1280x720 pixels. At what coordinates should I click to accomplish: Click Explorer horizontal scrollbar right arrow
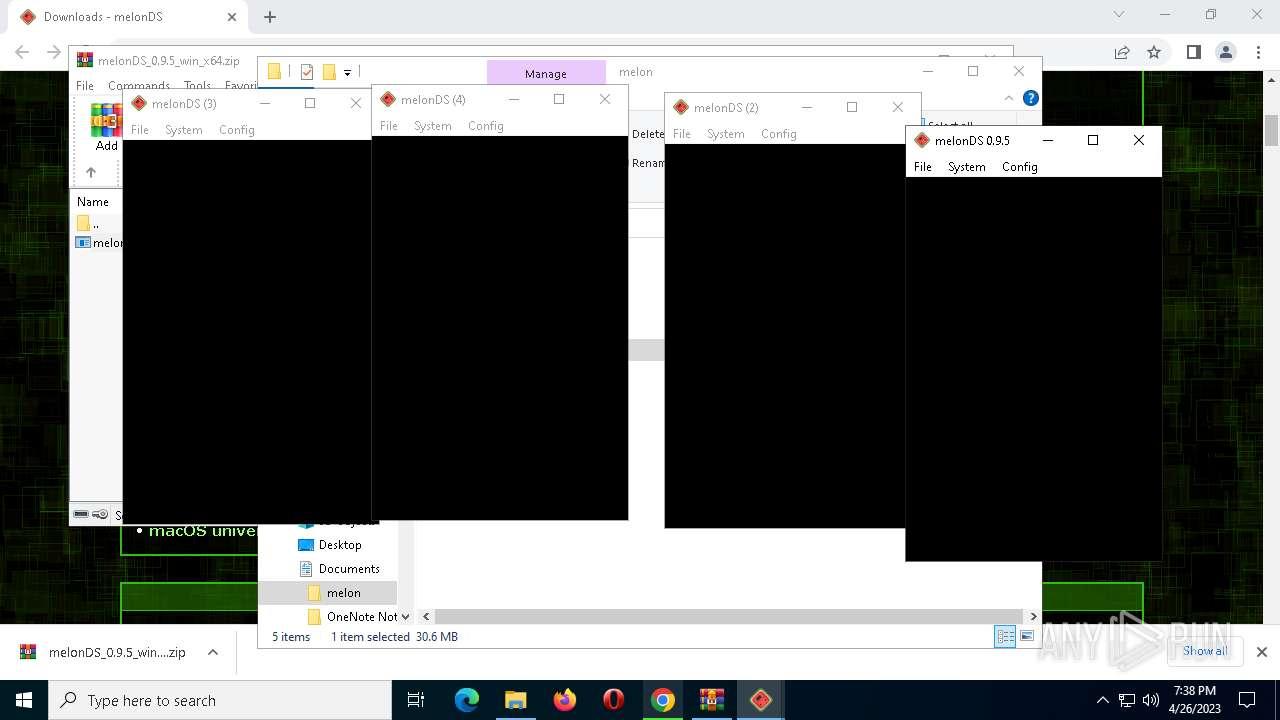point(1033,617)
